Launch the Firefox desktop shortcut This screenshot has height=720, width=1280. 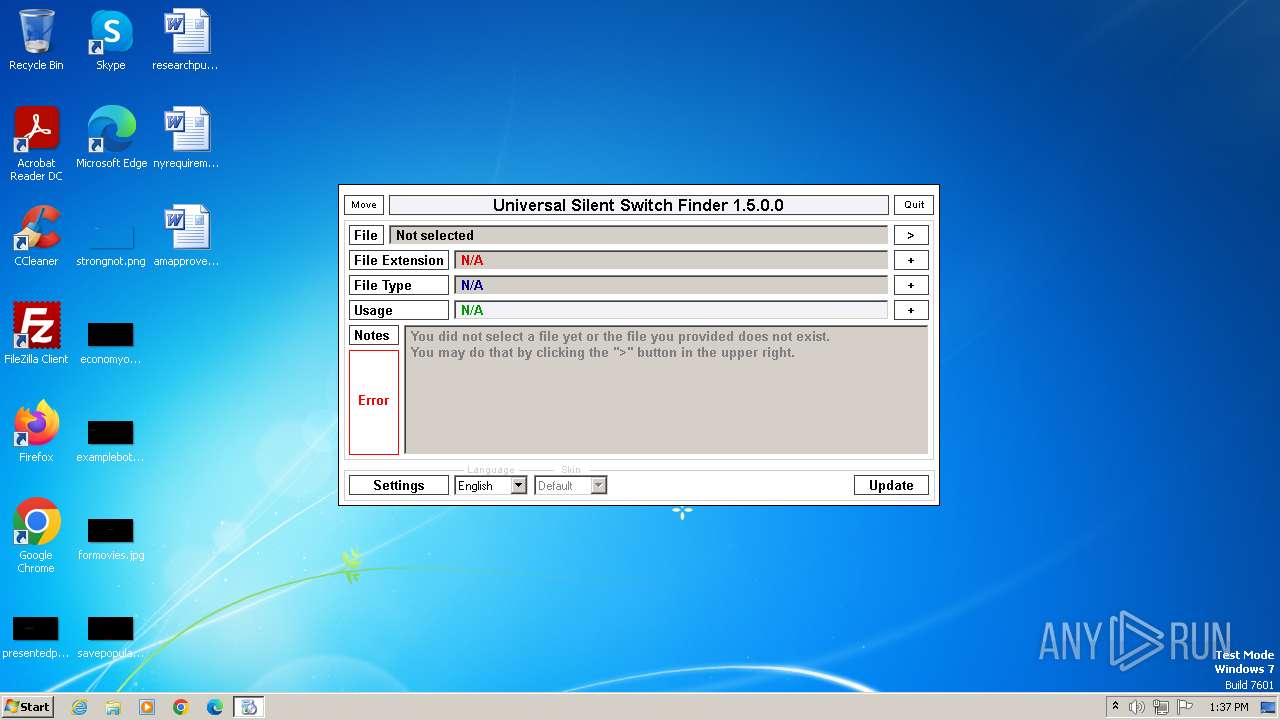pyautogui.click(x=36, y=432)
